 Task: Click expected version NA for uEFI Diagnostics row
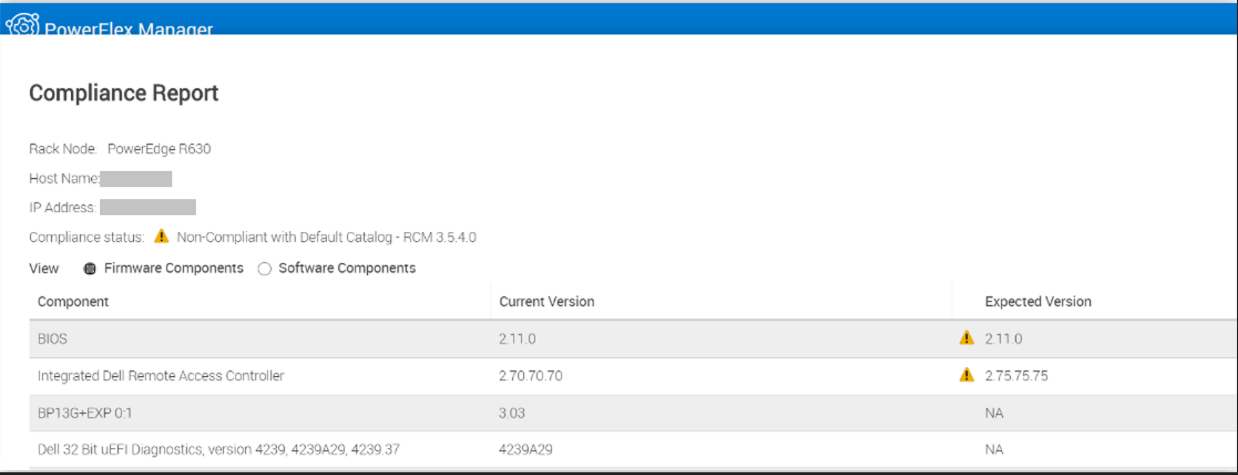[993, 450]
